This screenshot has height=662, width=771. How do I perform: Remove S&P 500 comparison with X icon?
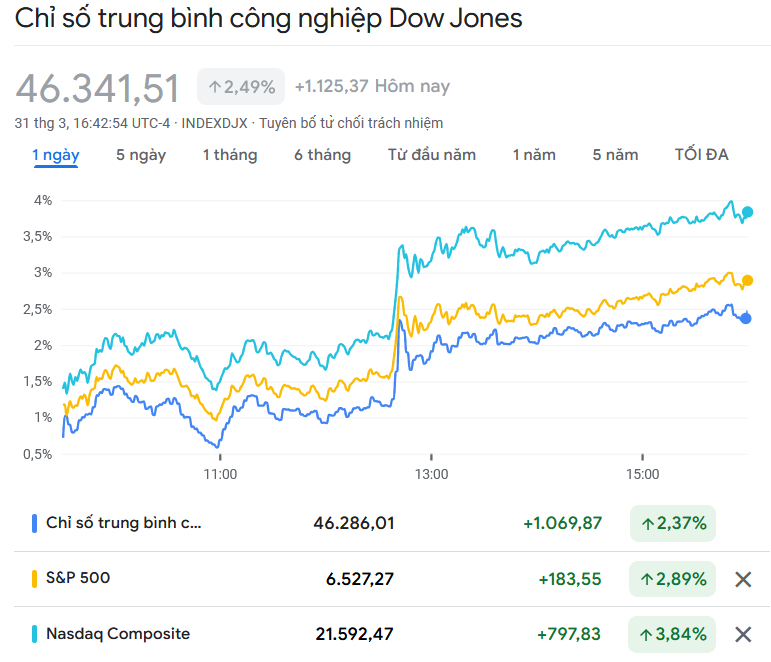point(743,579)
